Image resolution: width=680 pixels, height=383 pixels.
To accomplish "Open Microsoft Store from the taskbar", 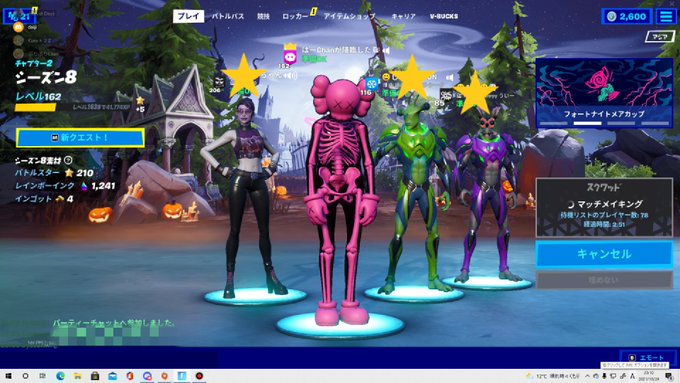I will [x=95, y=376].
